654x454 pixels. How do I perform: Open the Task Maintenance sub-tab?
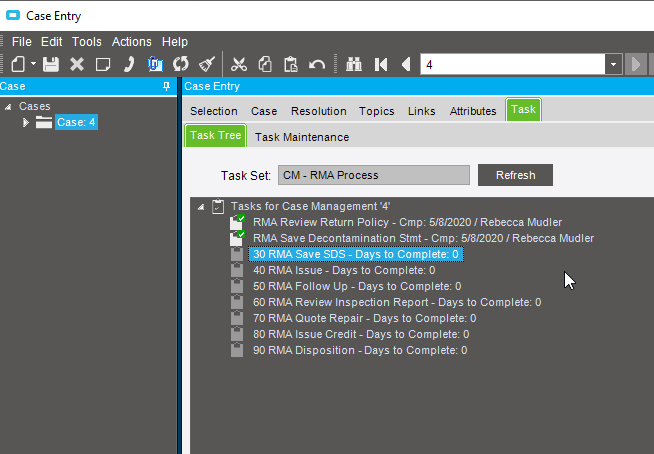[302, 137]
